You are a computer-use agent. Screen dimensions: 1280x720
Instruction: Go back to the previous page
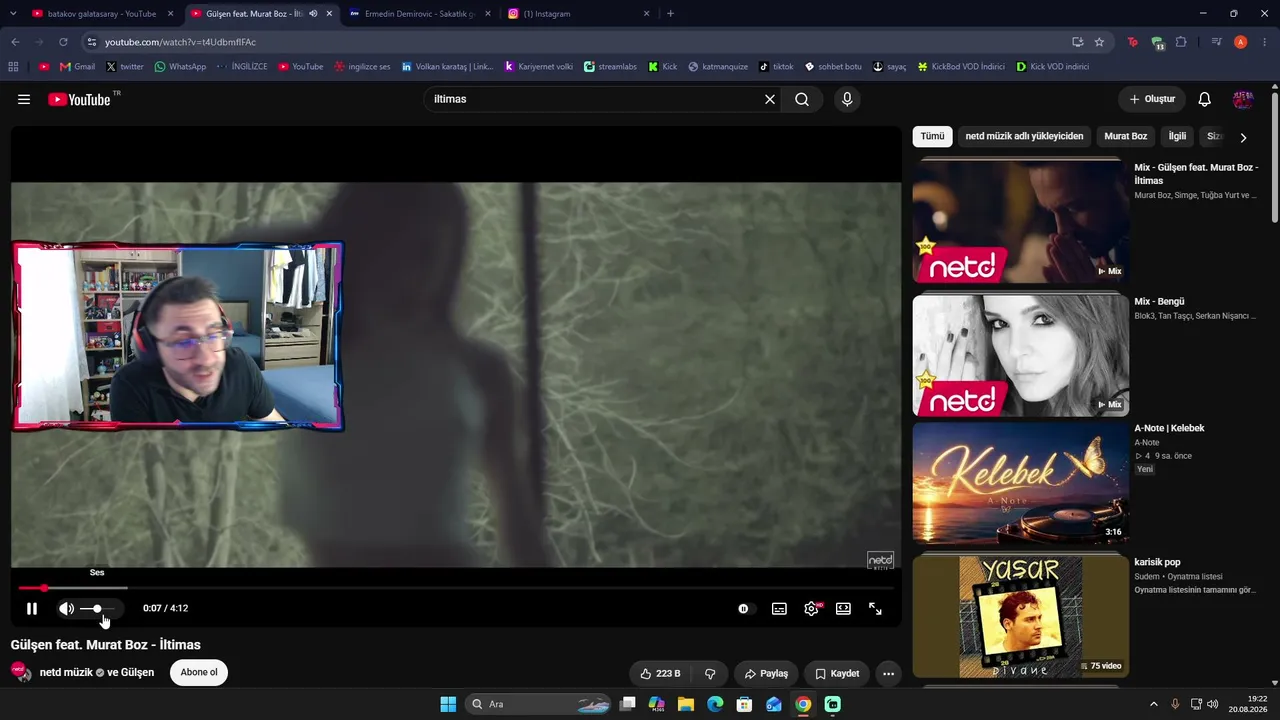pos(15,42)
